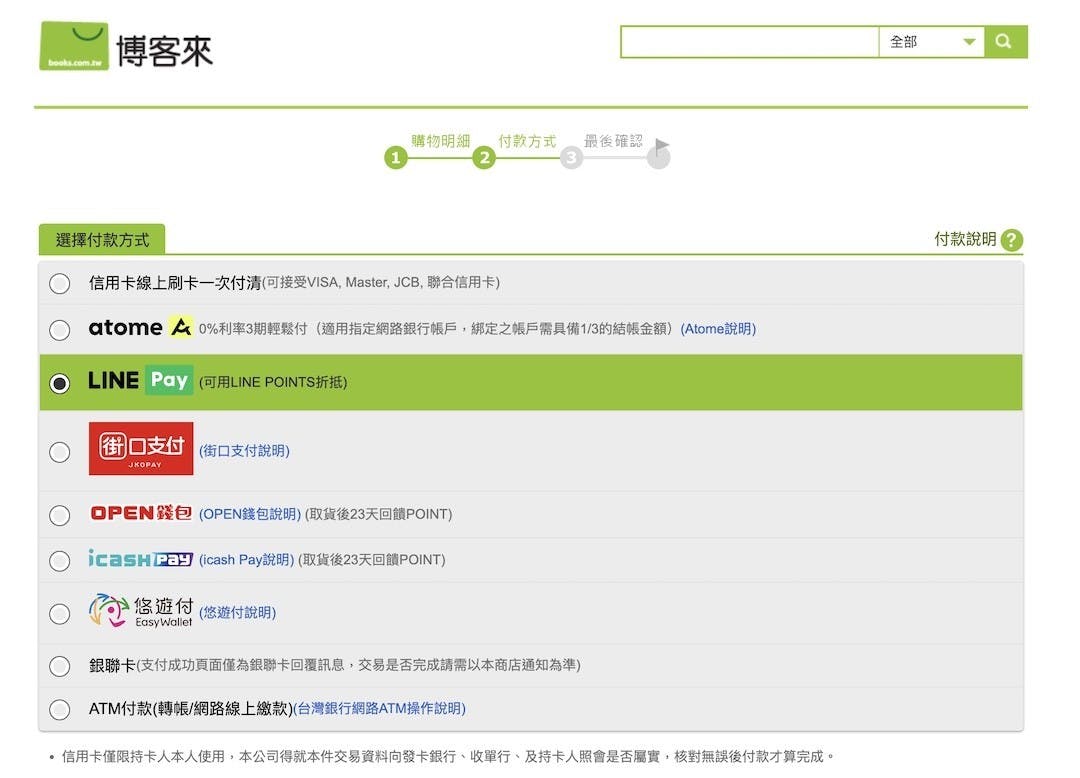
Task: Click the 信用卡線上刷卡一次付清 label text
Action: coord(175,283)
